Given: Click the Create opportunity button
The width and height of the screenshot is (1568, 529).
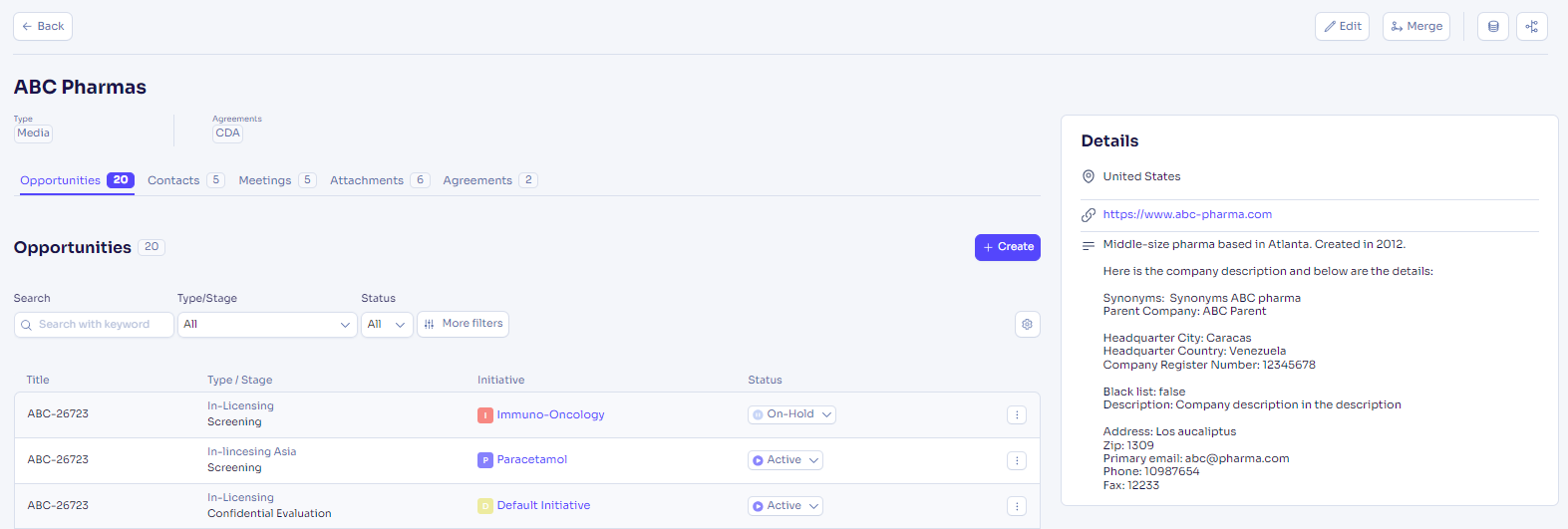Looking at the screenshot, I should [x=1007, y=247].
